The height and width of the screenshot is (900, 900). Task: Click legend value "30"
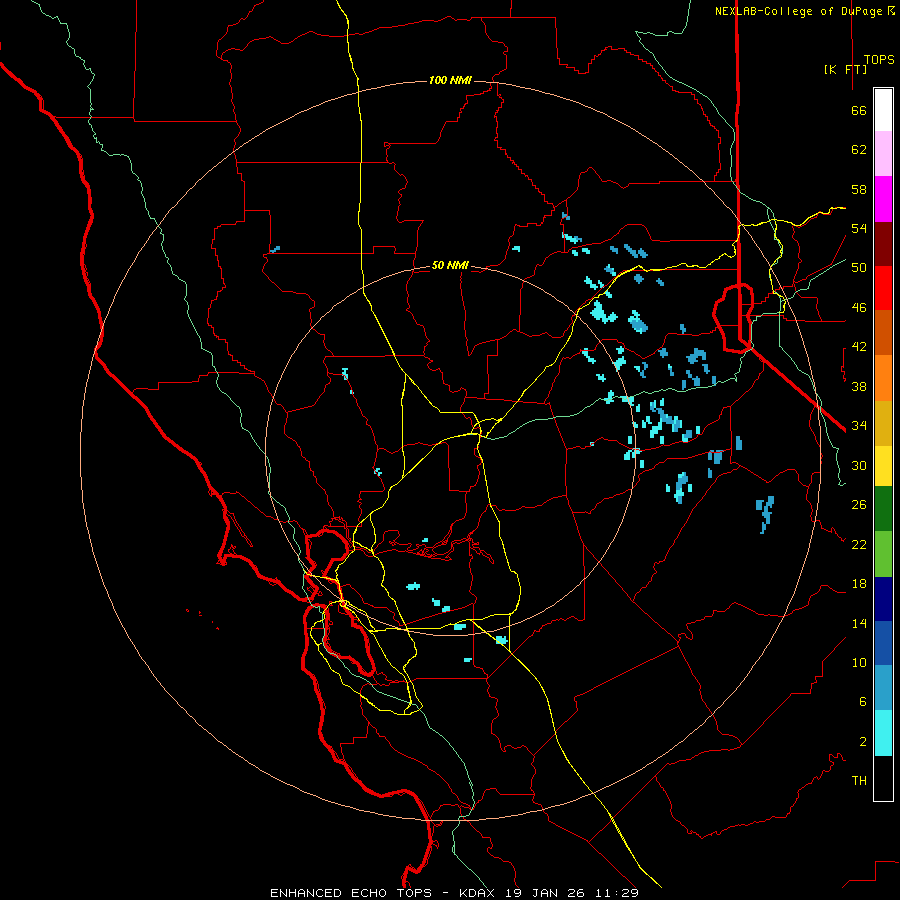[x=859, y=465]
